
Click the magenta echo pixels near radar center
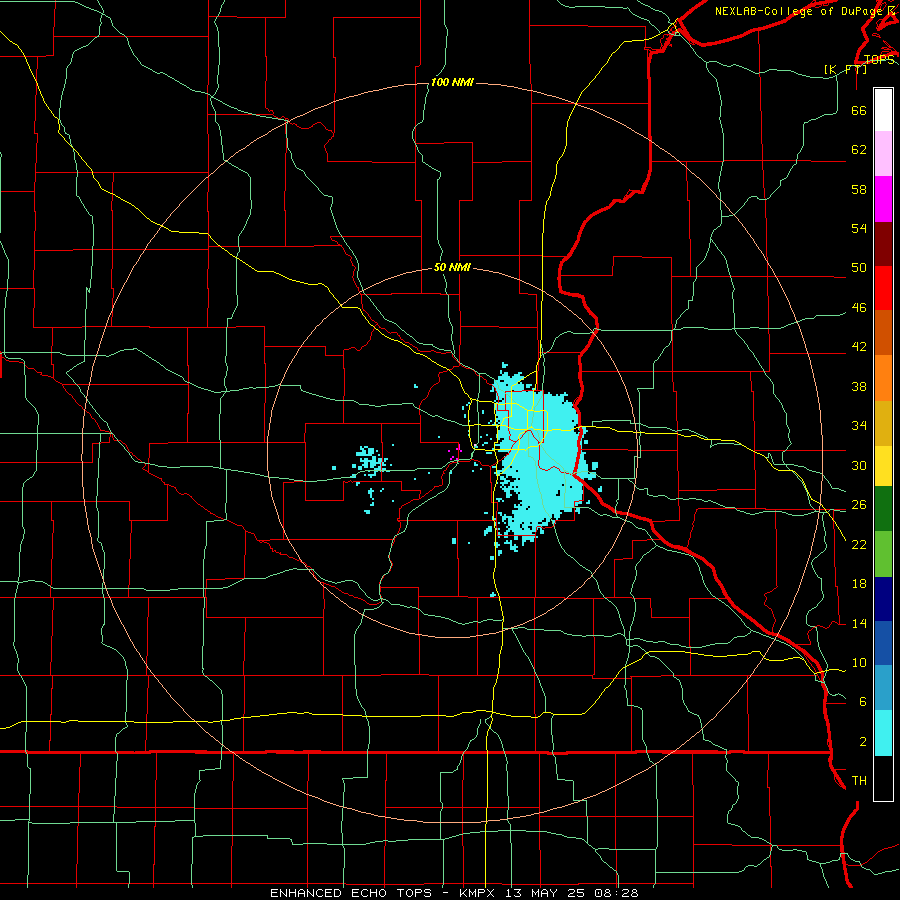(x=456, y=452)
